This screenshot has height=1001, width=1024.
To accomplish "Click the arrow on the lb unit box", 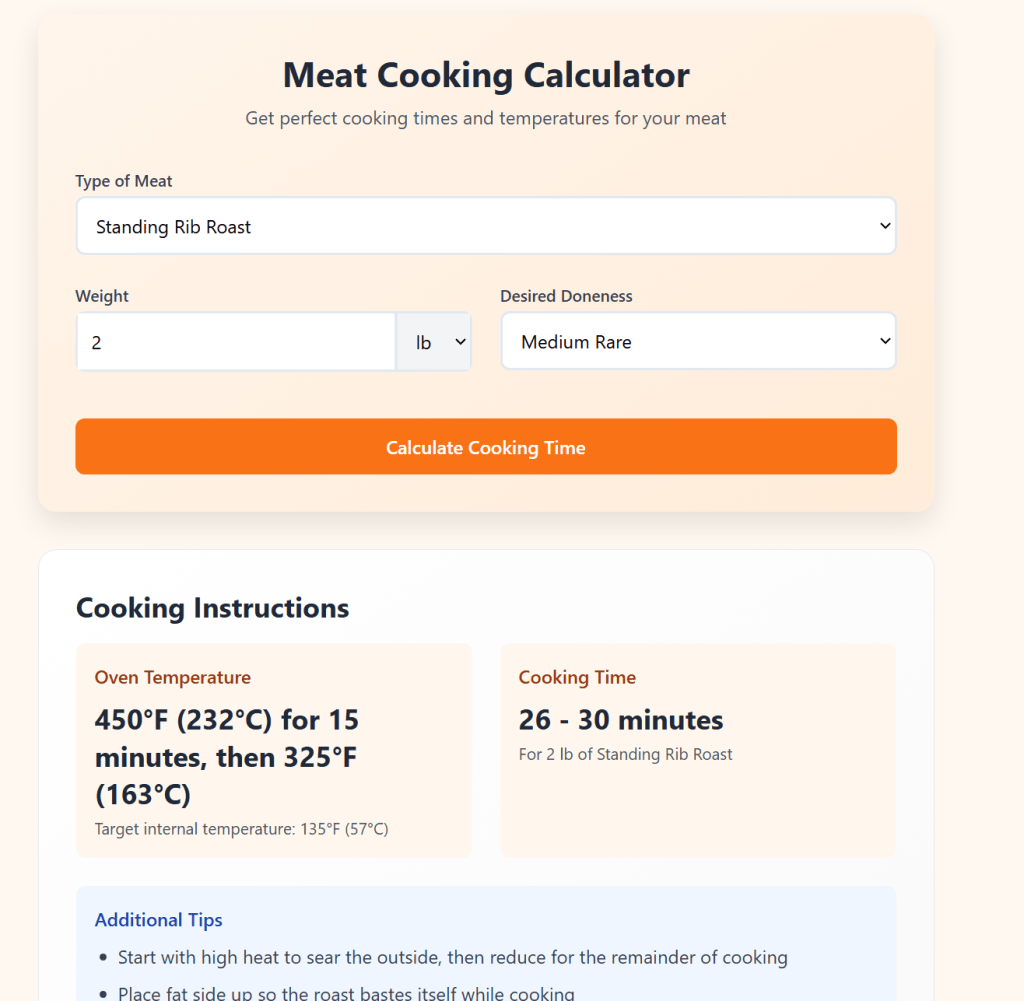I will coord(463,341).
